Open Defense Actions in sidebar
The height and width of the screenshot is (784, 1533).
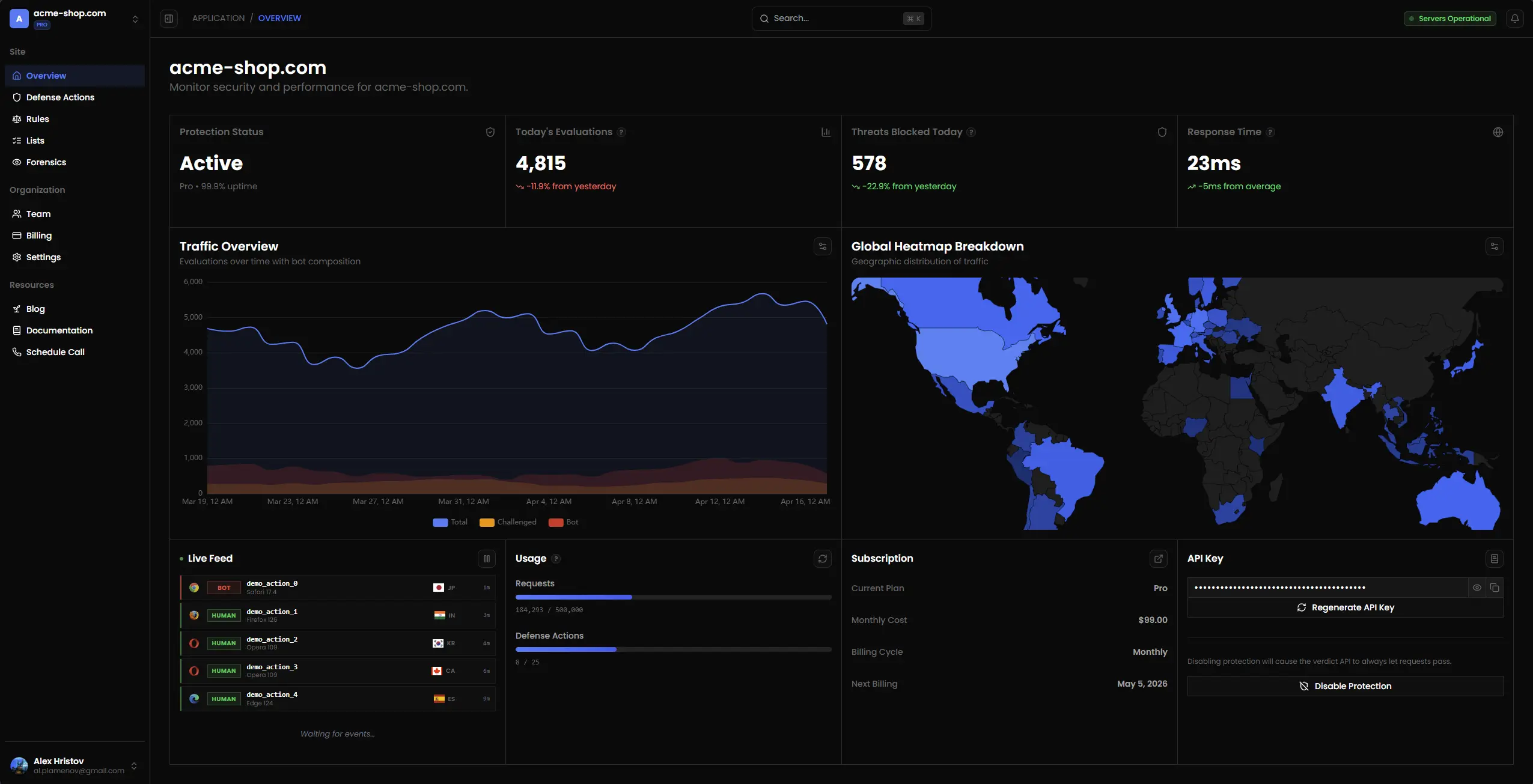[x=75, y=97]
